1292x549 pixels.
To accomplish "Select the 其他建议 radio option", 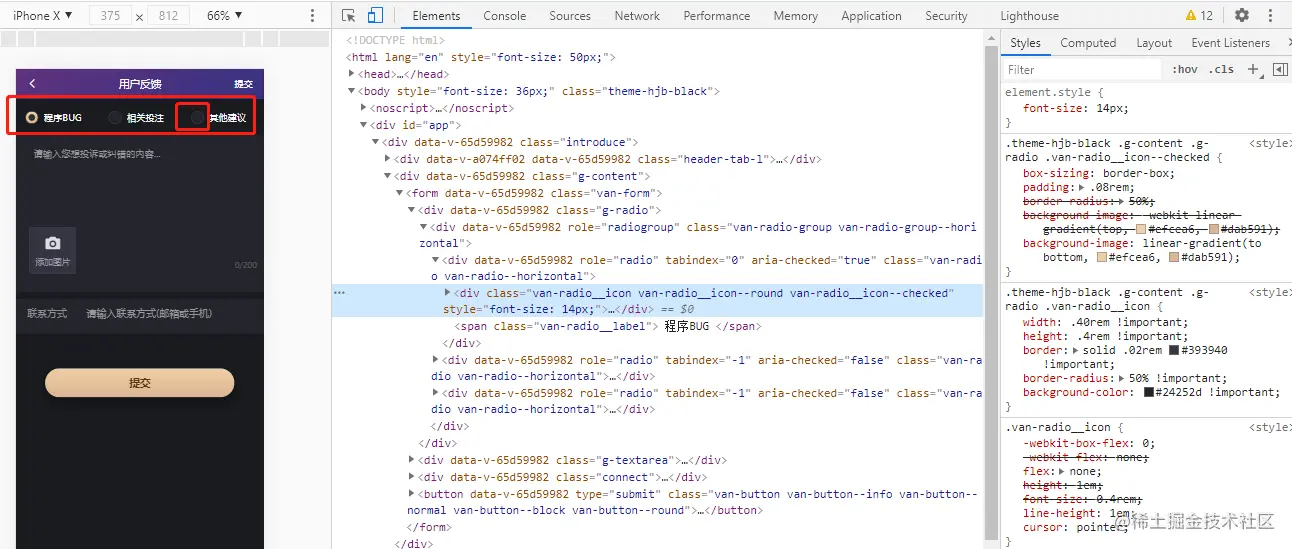I will point(218,117).
